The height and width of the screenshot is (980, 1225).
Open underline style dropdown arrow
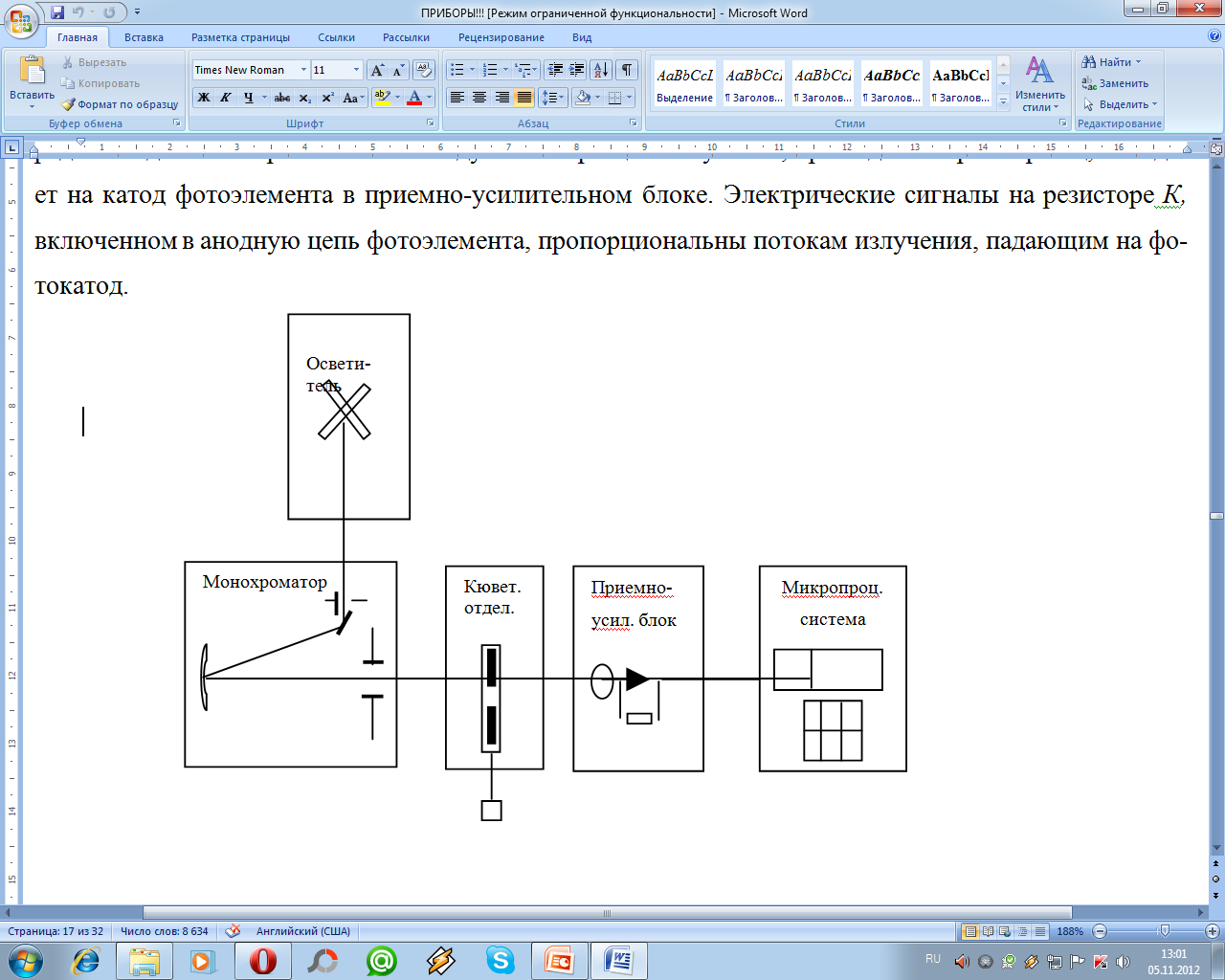pos(264,98)
